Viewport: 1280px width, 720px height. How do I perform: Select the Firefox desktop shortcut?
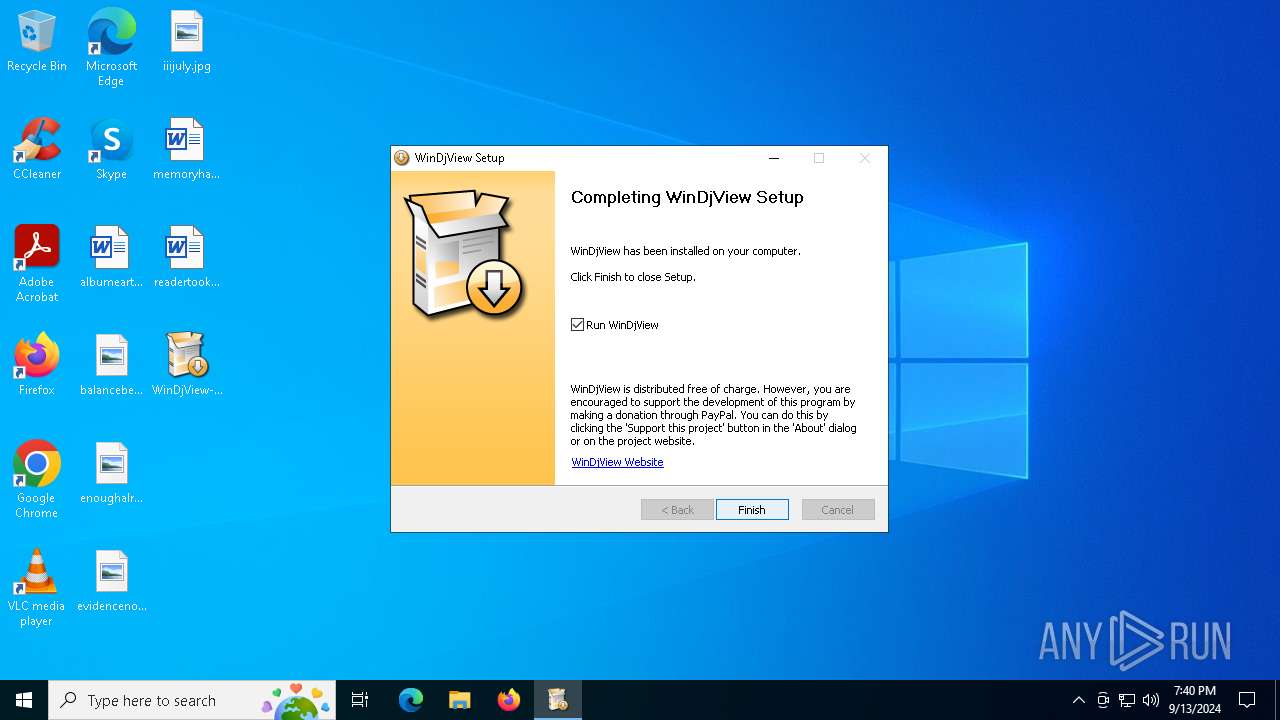click(x=37, y=366)
